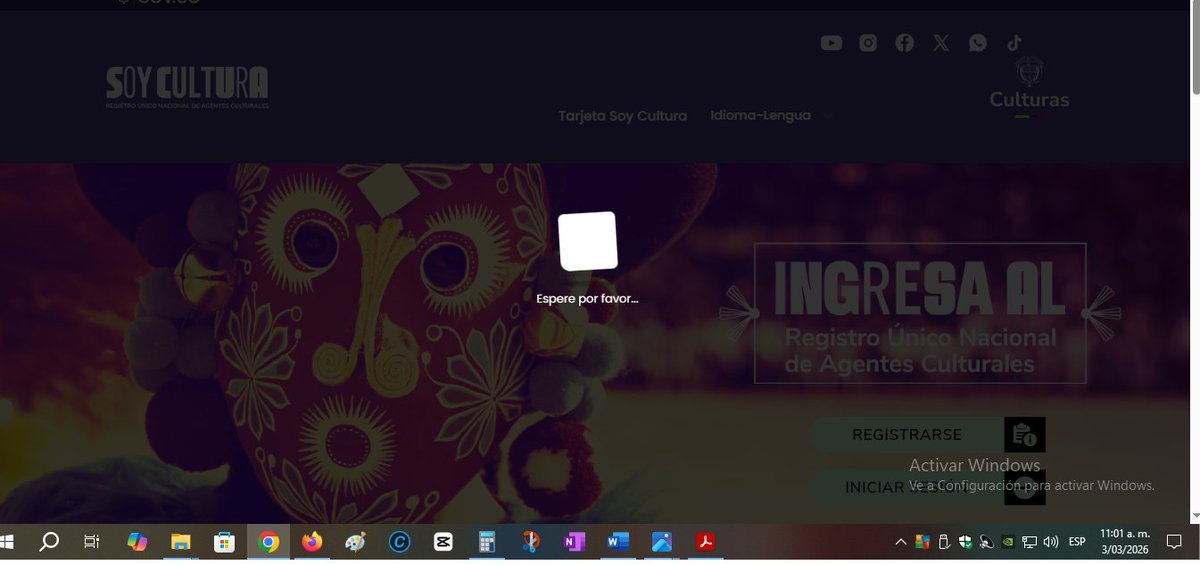The image size is (1200, 565).
Task: Expand the Idioma-Lengua dropdown chevron
Action: (827, 116)
